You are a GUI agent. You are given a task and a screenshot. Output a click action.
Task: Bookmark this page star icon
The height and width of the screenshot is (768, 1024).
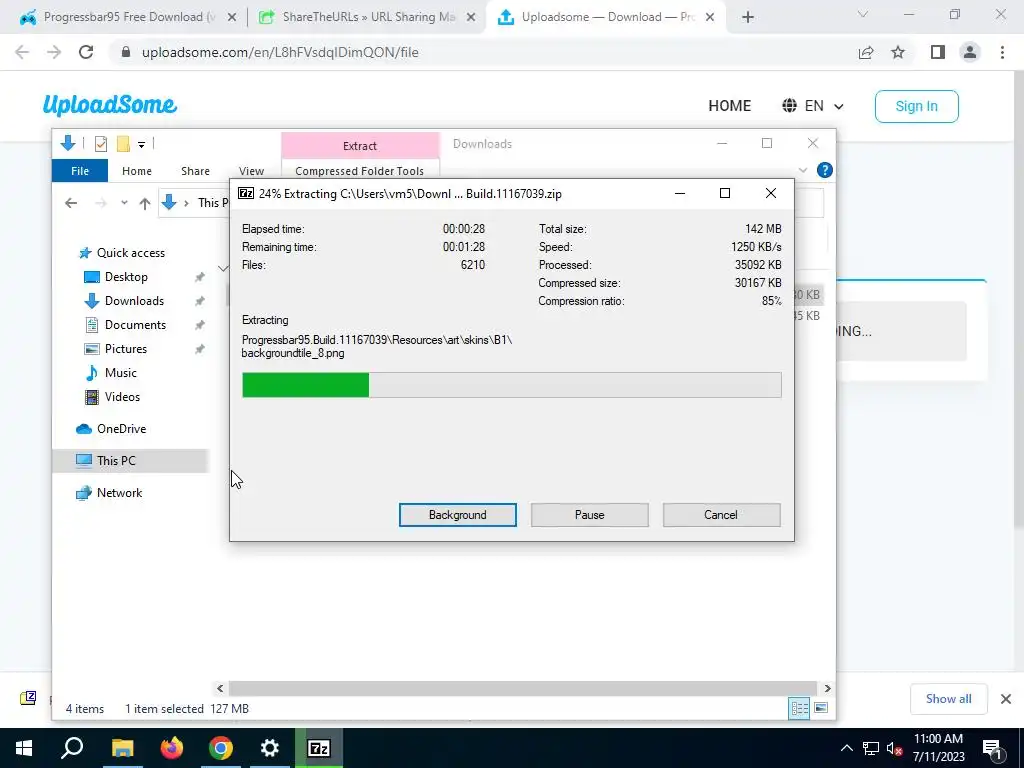[898, 52]
